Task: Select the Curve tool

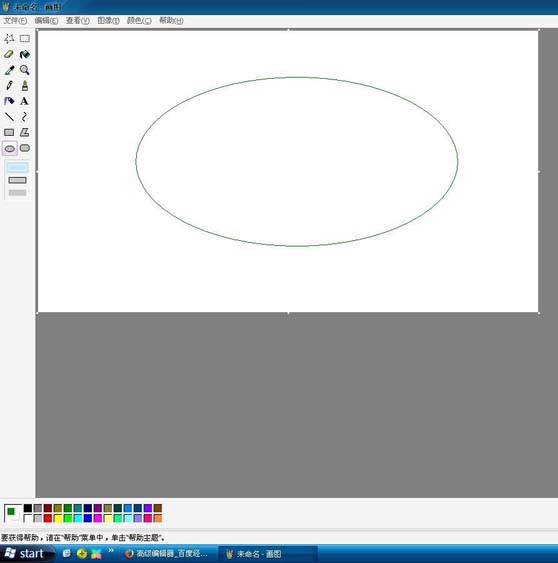Action: (25, 117)
